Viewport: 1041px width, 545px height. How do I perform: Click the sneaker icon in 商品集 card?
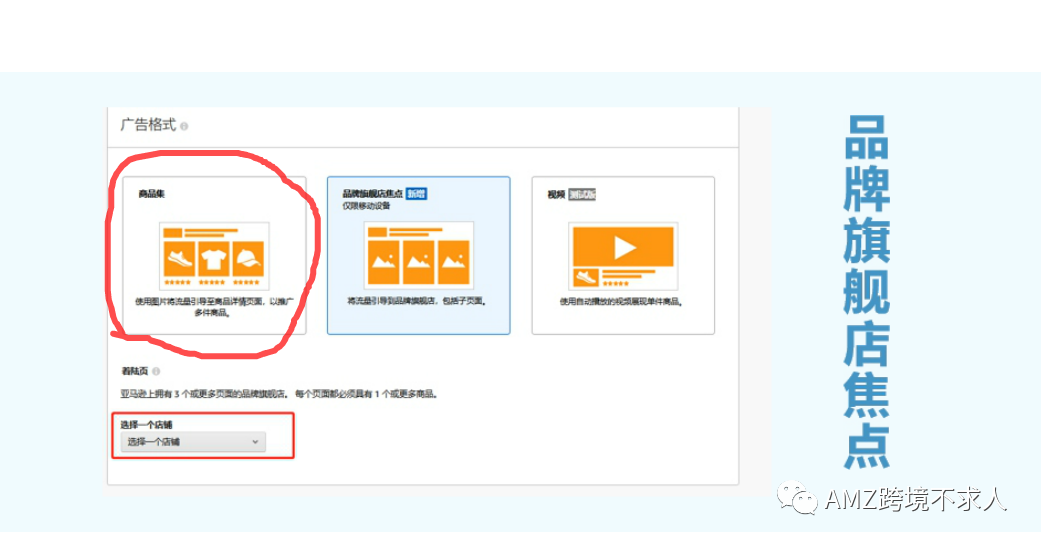coord(177,260)
